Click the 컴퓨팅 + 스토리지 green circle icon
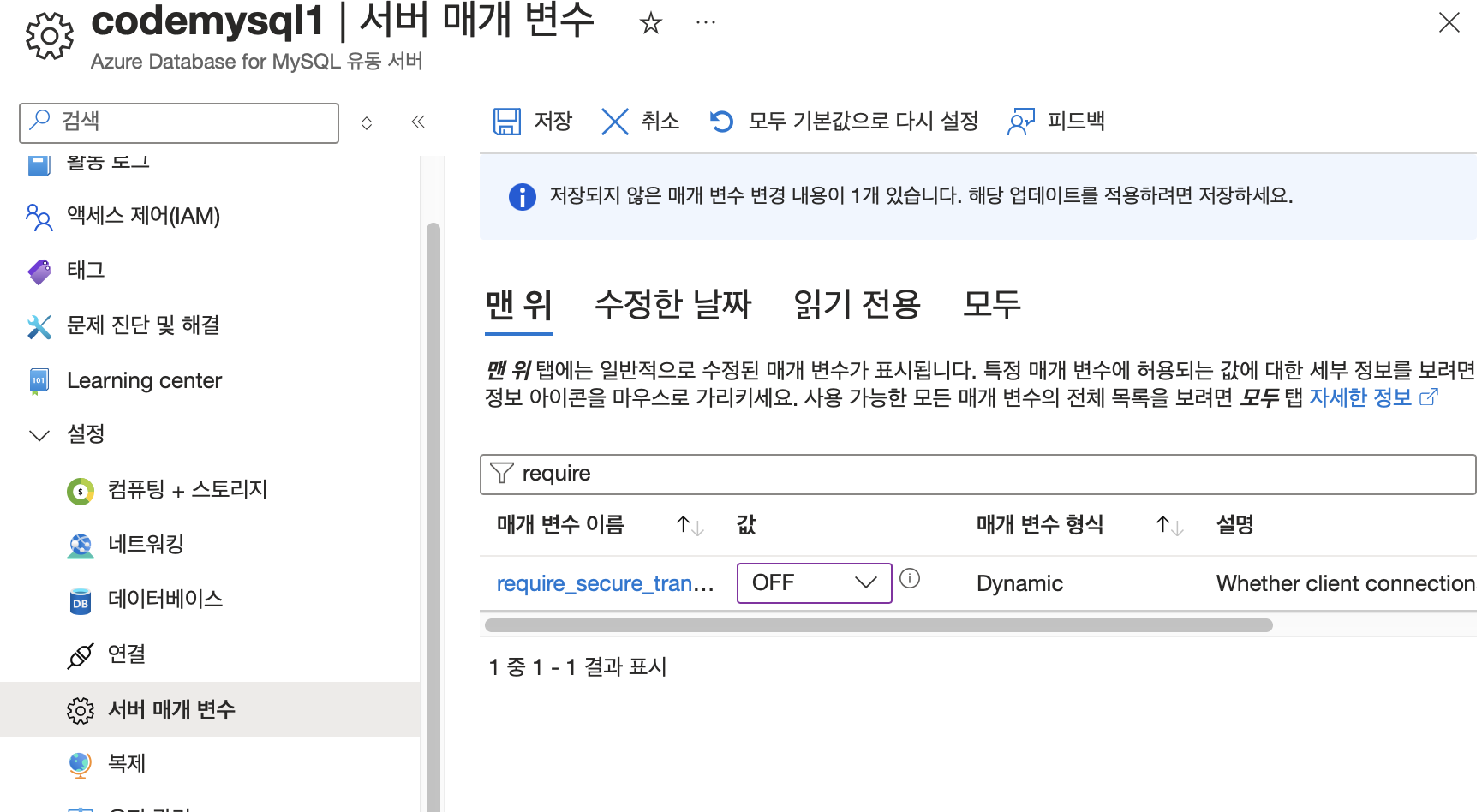This screenshot has width=1482, height=812. 81,491
